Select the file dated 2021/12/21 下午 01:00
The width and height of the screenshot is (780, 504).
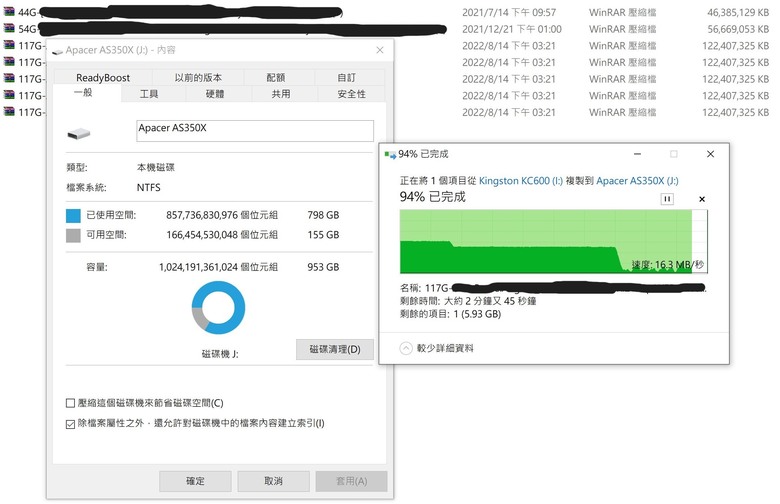pyautogui.click(x=512, y=29)
